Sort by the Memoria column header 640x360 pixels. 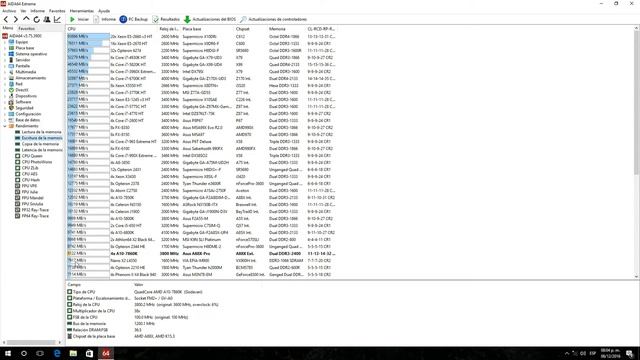click(x=287, y=29)
